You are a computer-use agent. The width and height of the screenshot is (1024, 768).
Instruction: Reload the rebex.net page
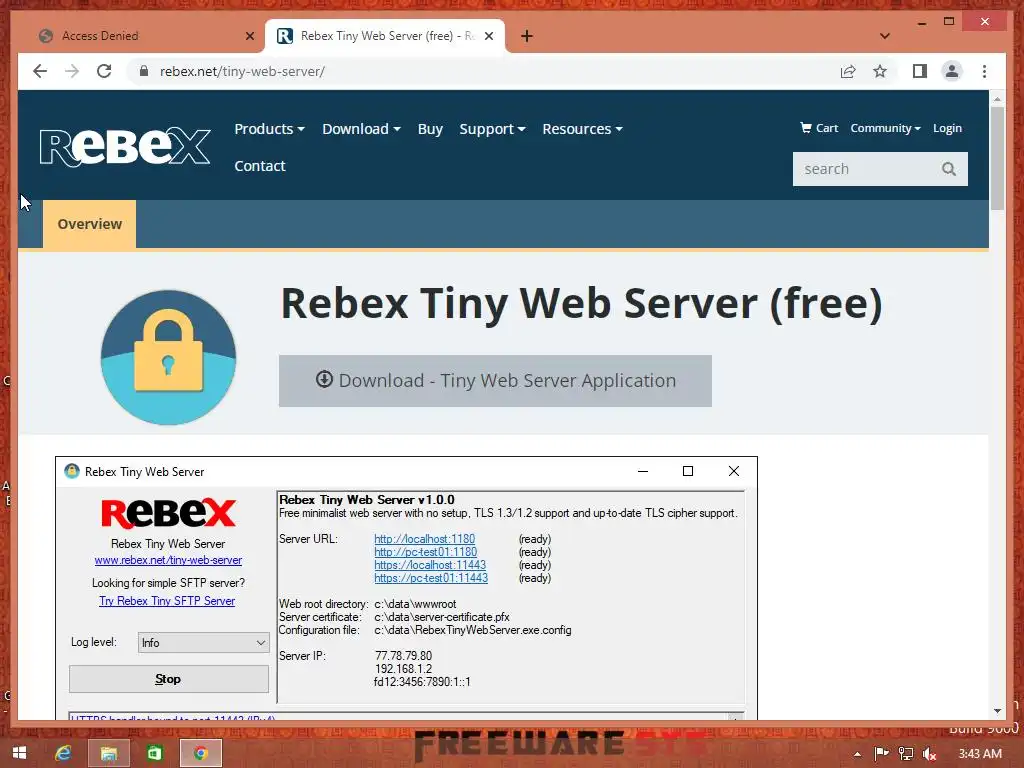104,71
